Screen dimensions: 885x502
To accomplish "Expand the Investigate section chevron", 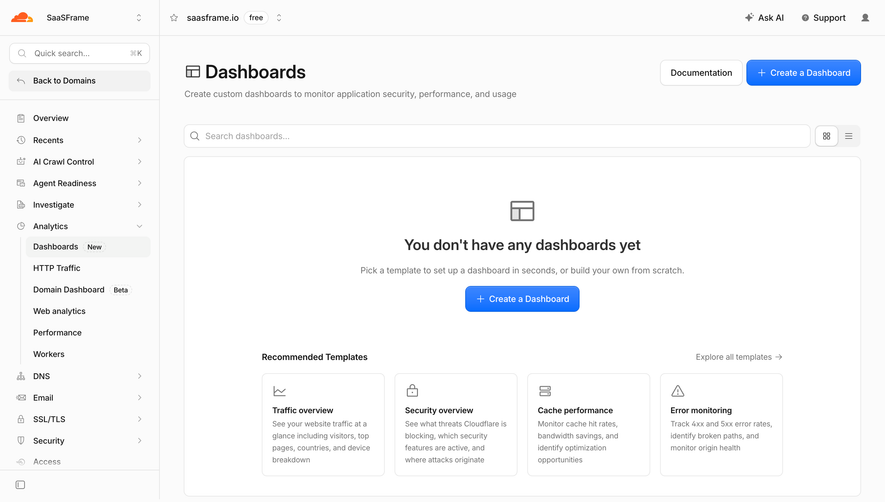I will tap(139, 204).
